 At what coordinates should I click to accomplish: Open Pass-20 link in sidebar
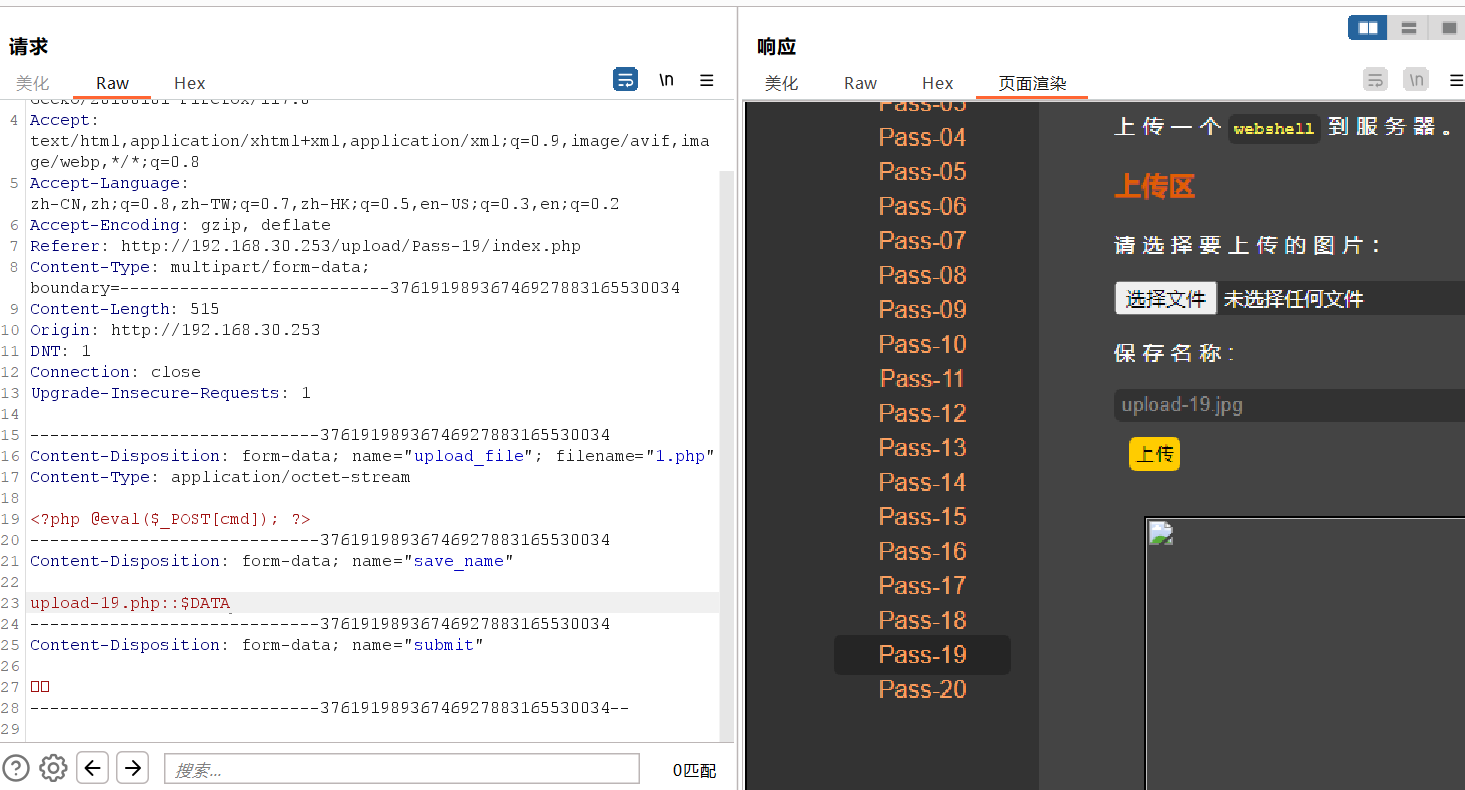click(922, 689)
